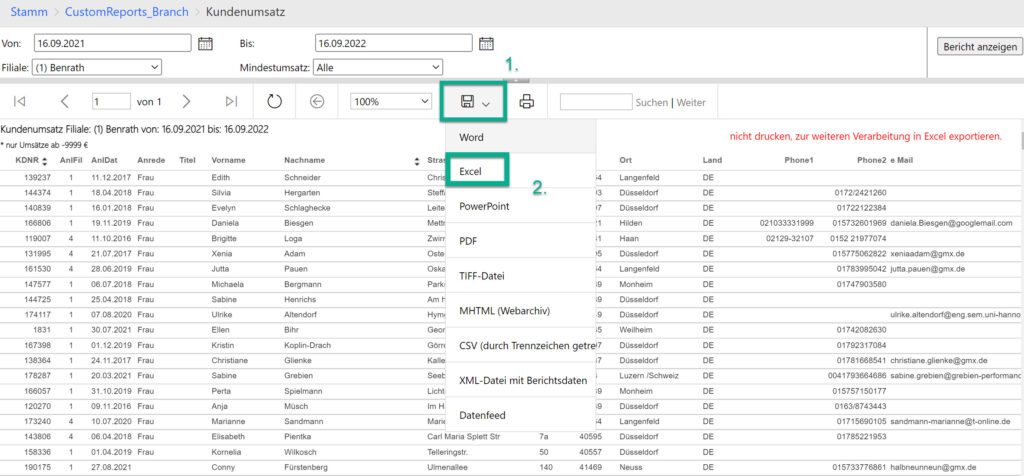Viewport: 1024px width, 476px height.
Task: Select CSV export format
Action: (x=520, y=347)
